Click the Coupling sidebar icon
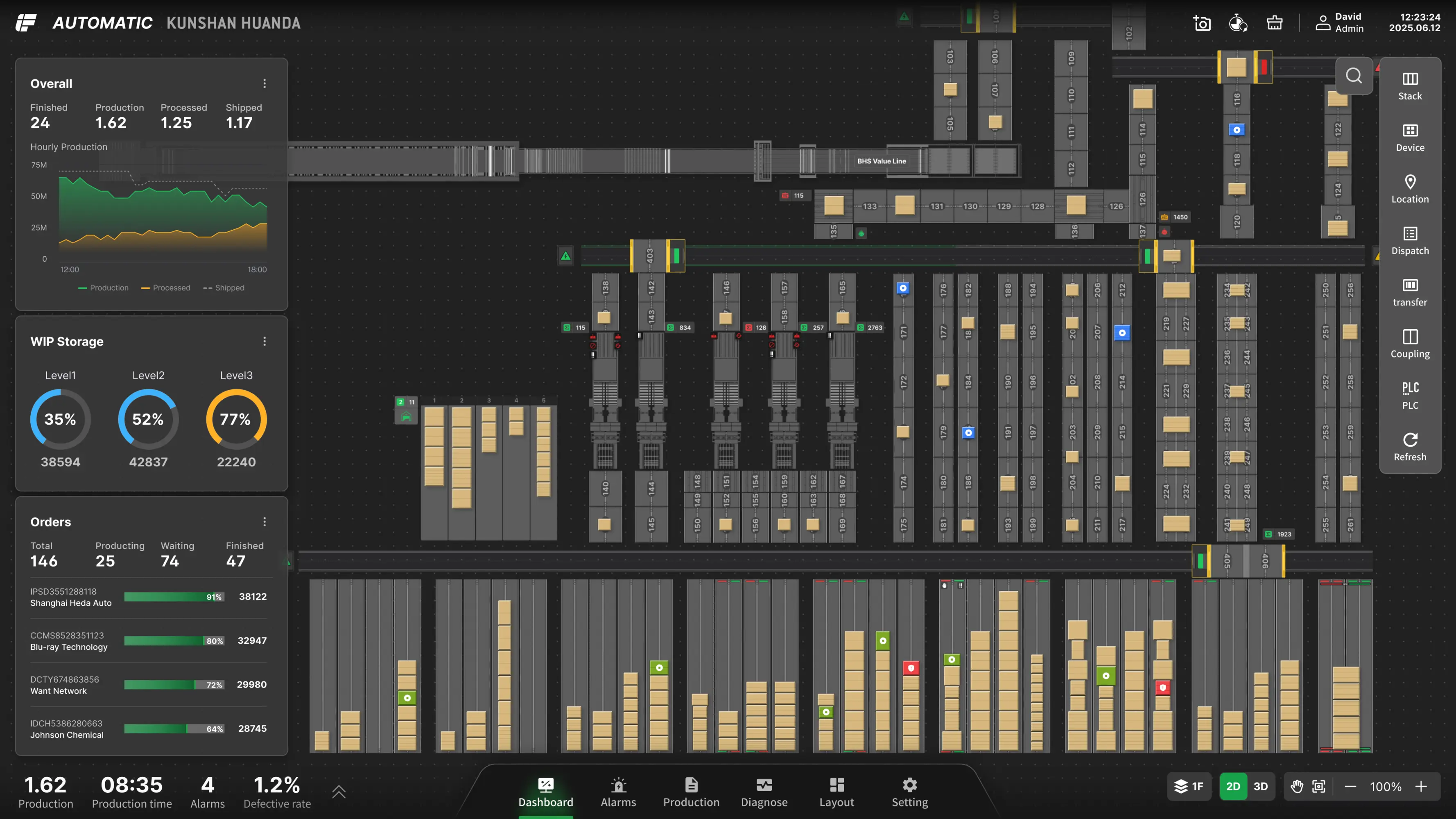The image size is (1456, 819). coord(1410,344)
